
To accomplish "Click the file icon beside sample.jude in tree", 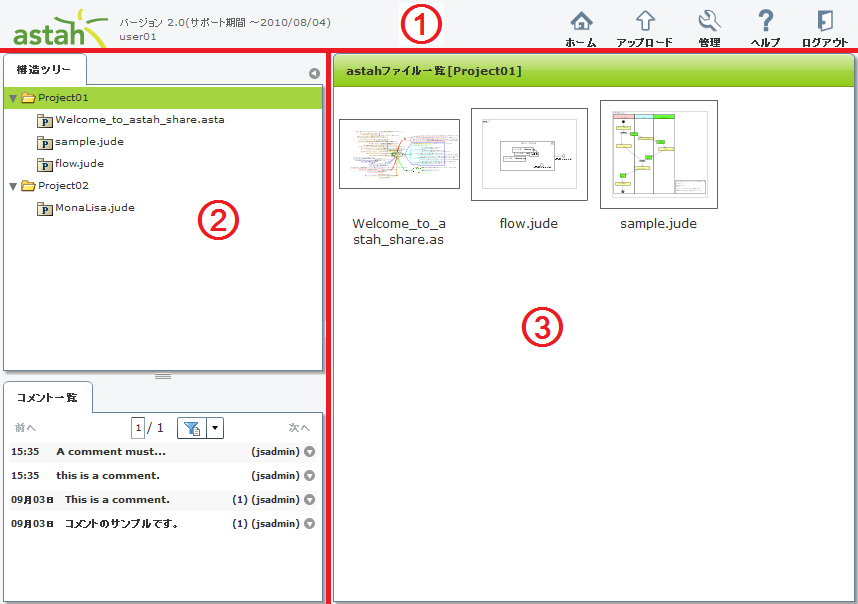I will point(44,143).
